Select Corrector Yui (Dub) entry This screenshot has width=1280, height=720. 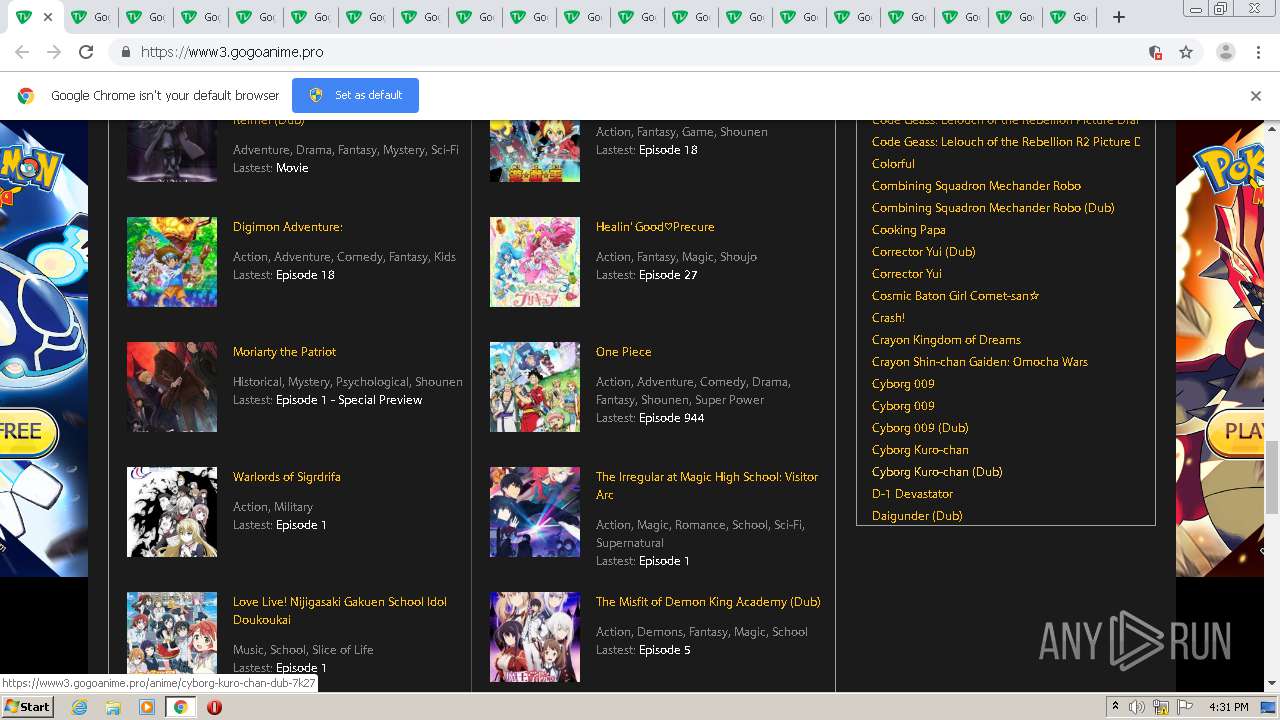click(x=923, y=252)
